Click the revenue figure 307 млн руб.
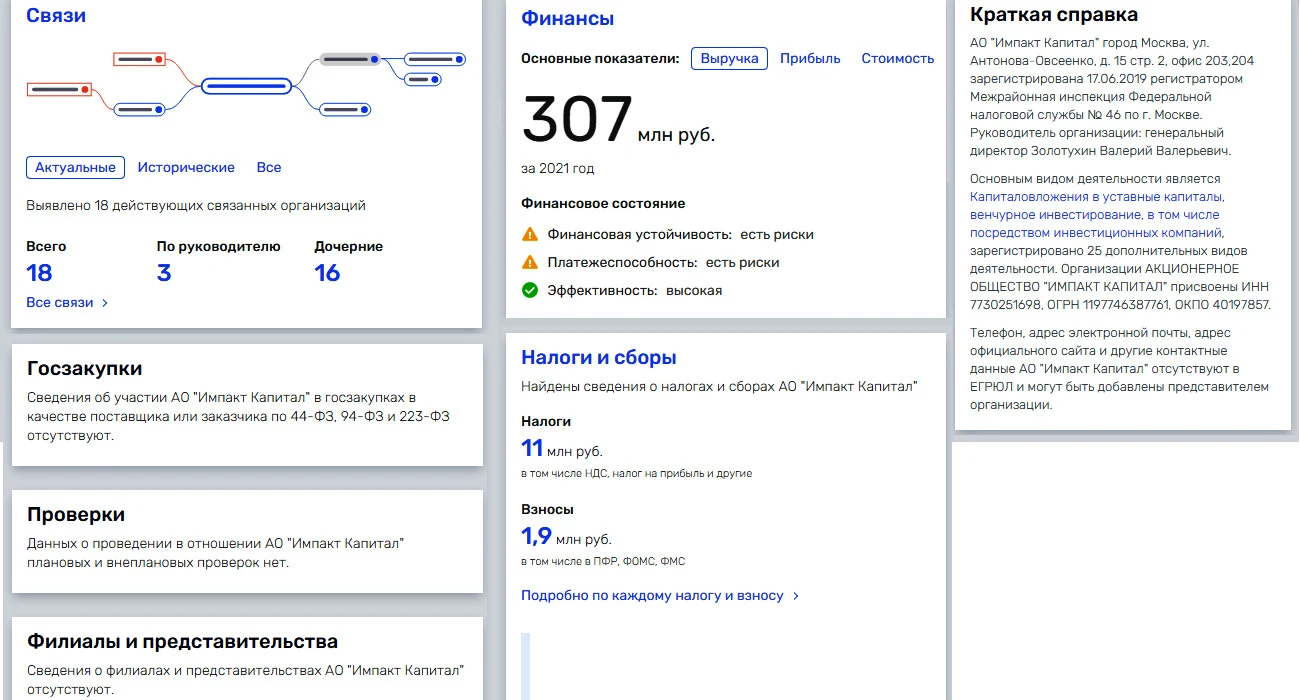1300x700 pixels. [618, 120]
